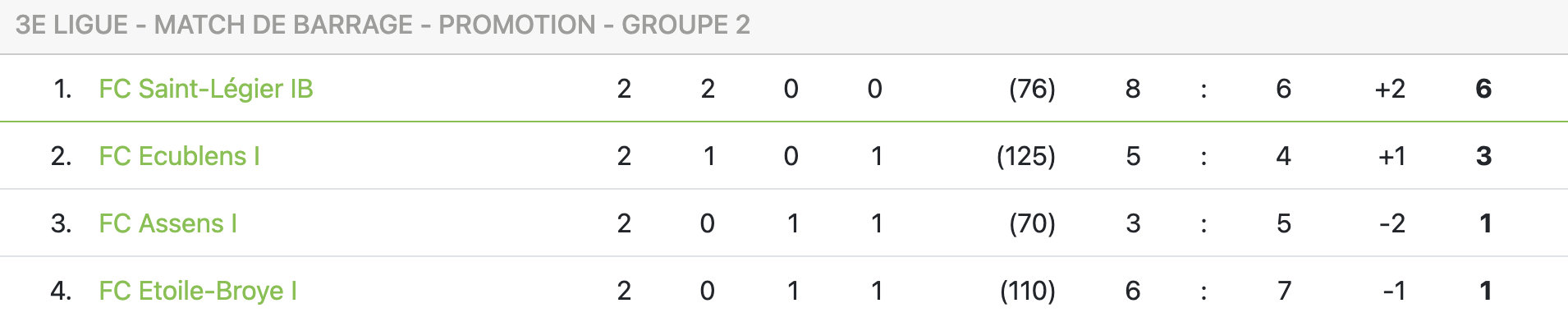Screen dimensions: 1568x317
Task: Click Saint-Légier's goal difference +2
Action: click(1390, 89)
